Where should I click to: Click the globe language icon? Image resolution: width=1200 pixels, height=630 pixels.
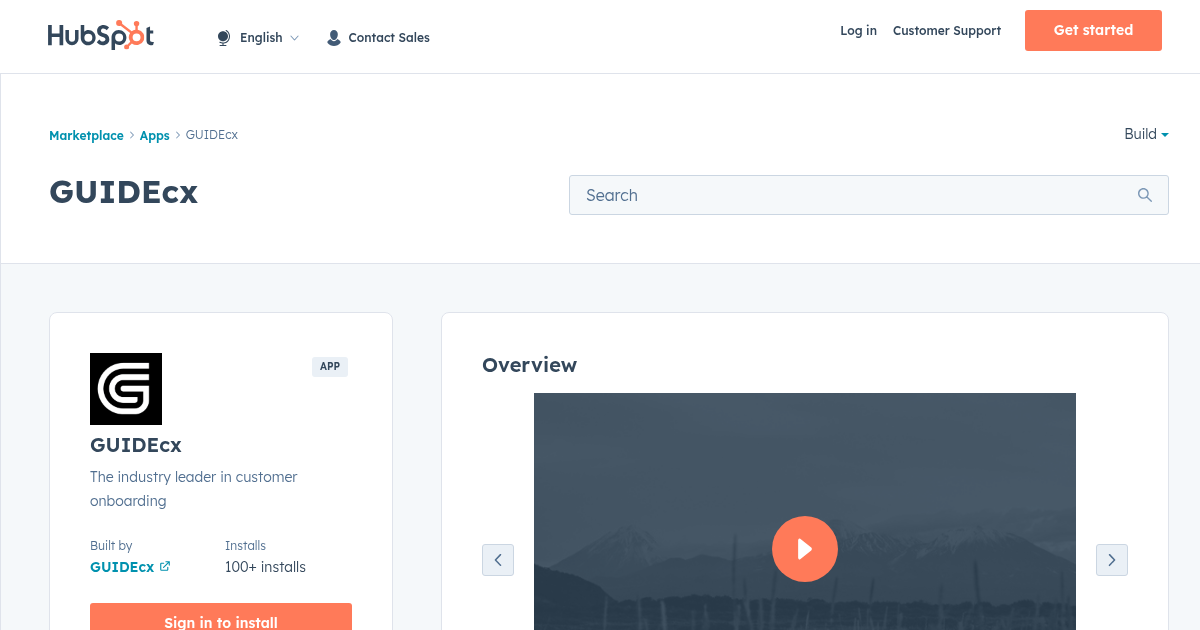[224, 38]
